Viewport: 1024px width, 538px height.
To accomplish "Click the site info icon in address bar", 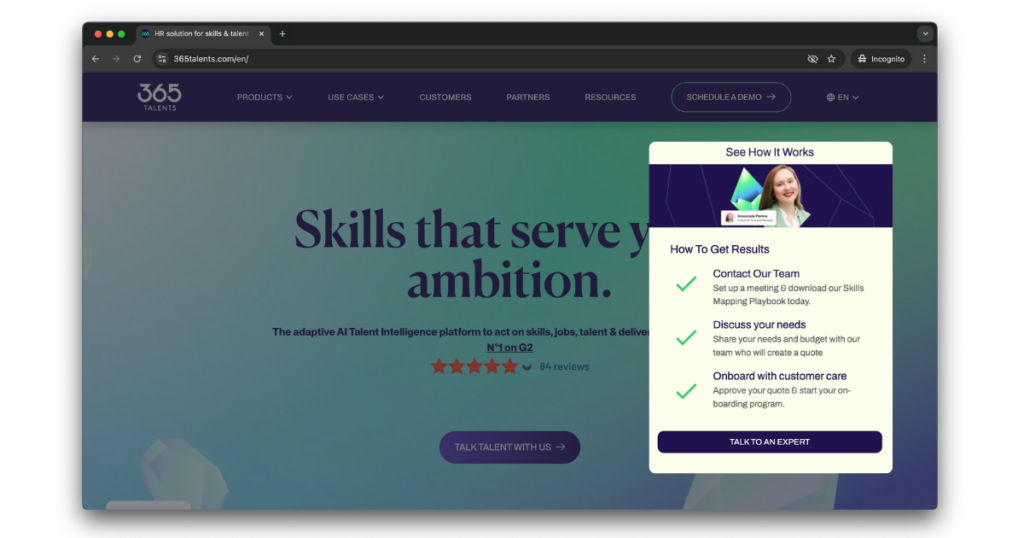I will pyautogui.click(x=162, y=59).
